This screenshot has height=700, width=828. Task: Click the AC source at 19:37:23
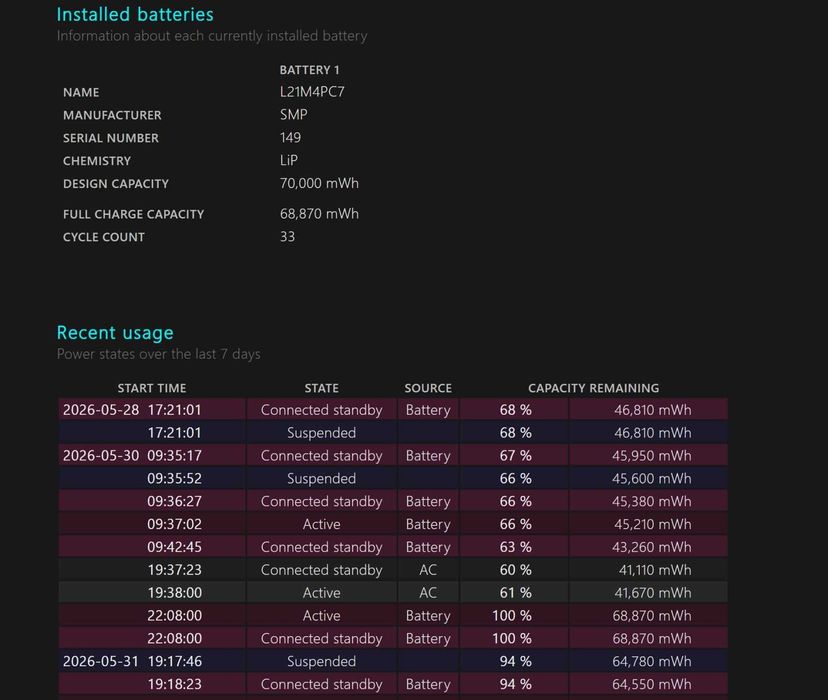[x=428, y=570]
